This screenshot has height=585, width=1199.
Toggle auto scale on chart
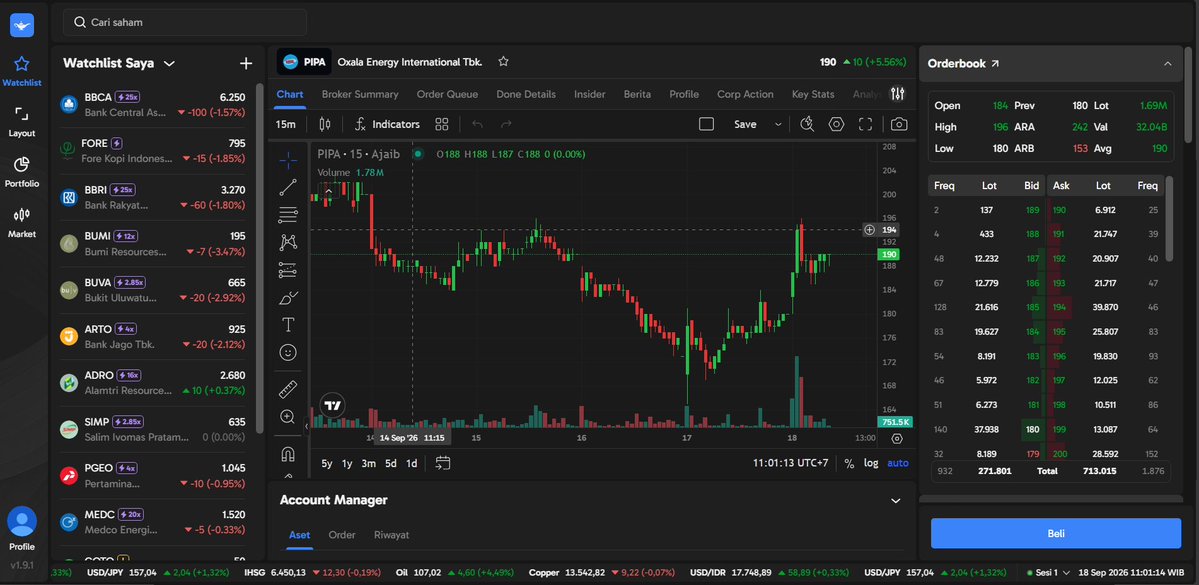(898, 463)
